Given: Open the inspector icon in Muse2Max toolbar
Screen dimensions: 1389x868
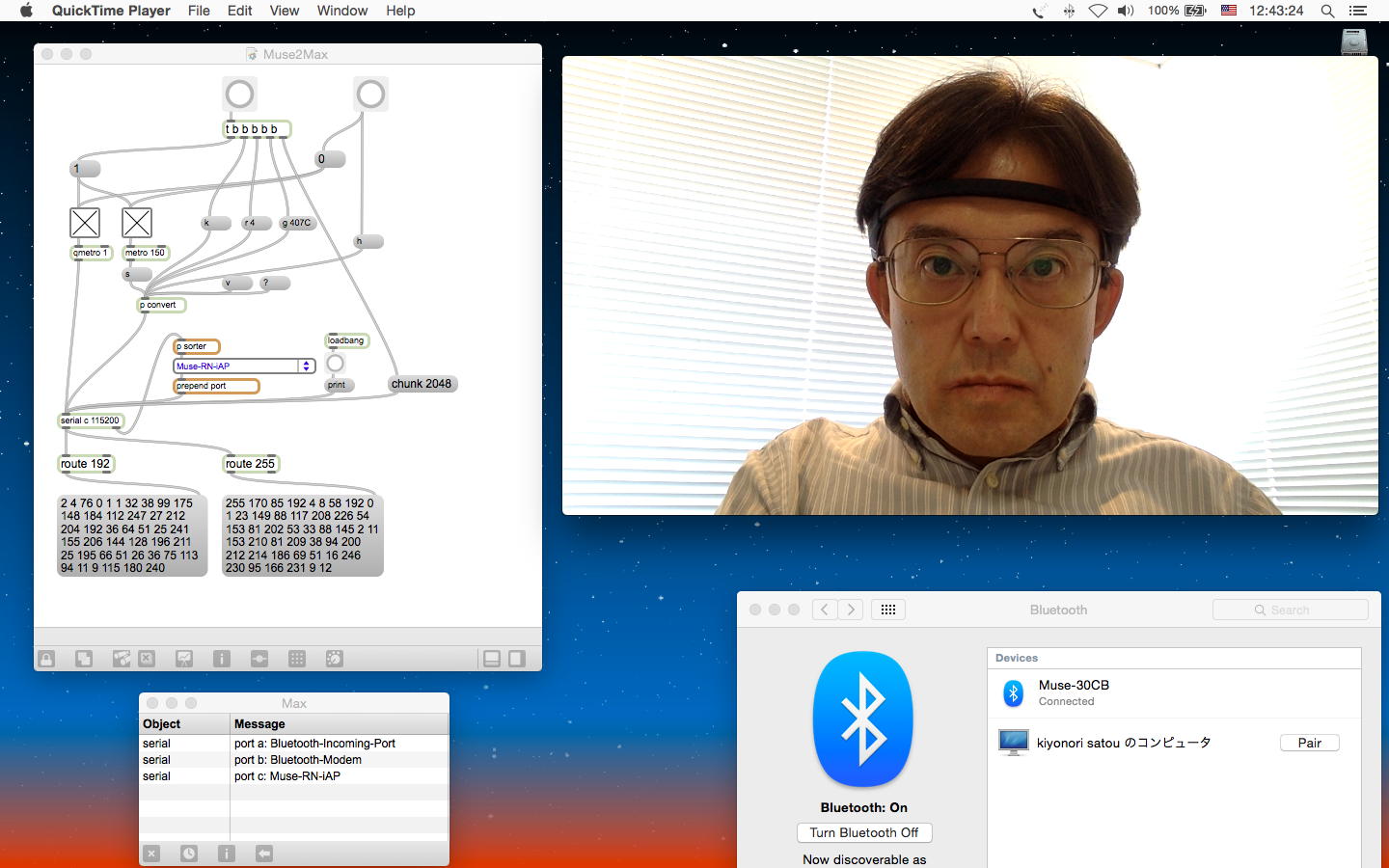Looking at the screenshot, I should point(222,659).
